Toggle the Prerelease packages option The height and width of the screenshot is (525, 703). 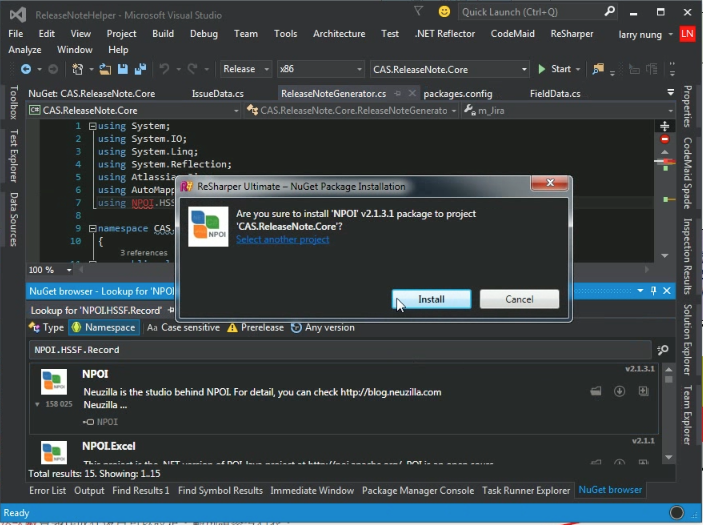pos(255,328)
